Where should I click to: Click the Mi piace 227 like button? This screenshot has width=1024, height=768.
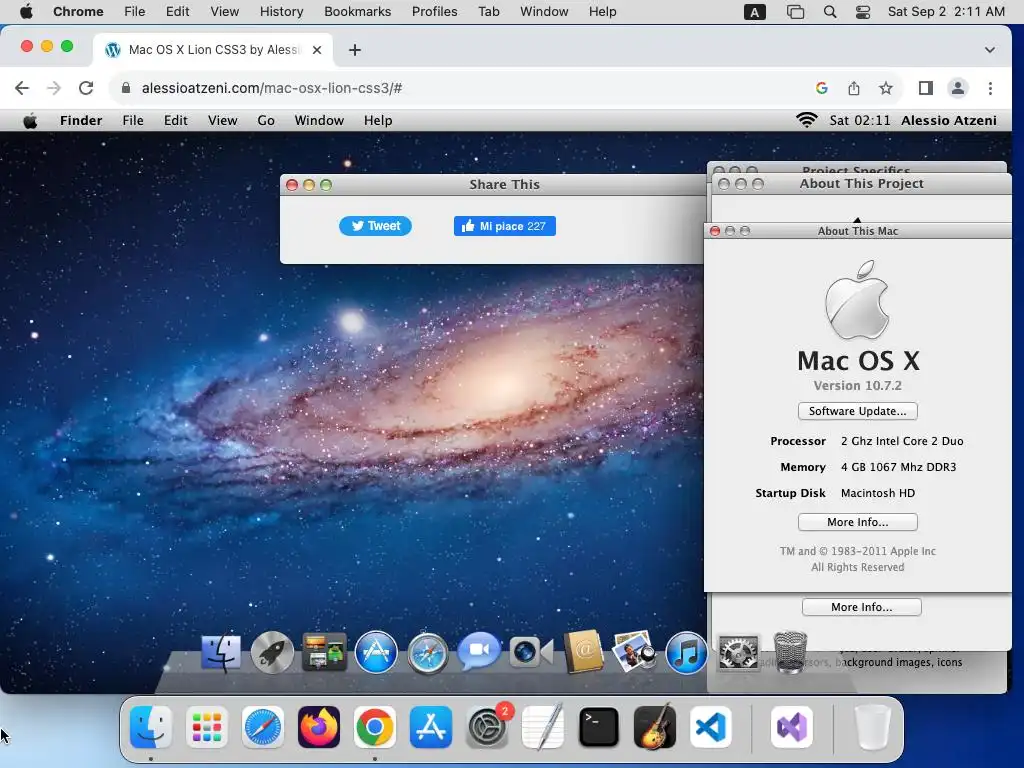pyautogui.click(x=505, y=226)
